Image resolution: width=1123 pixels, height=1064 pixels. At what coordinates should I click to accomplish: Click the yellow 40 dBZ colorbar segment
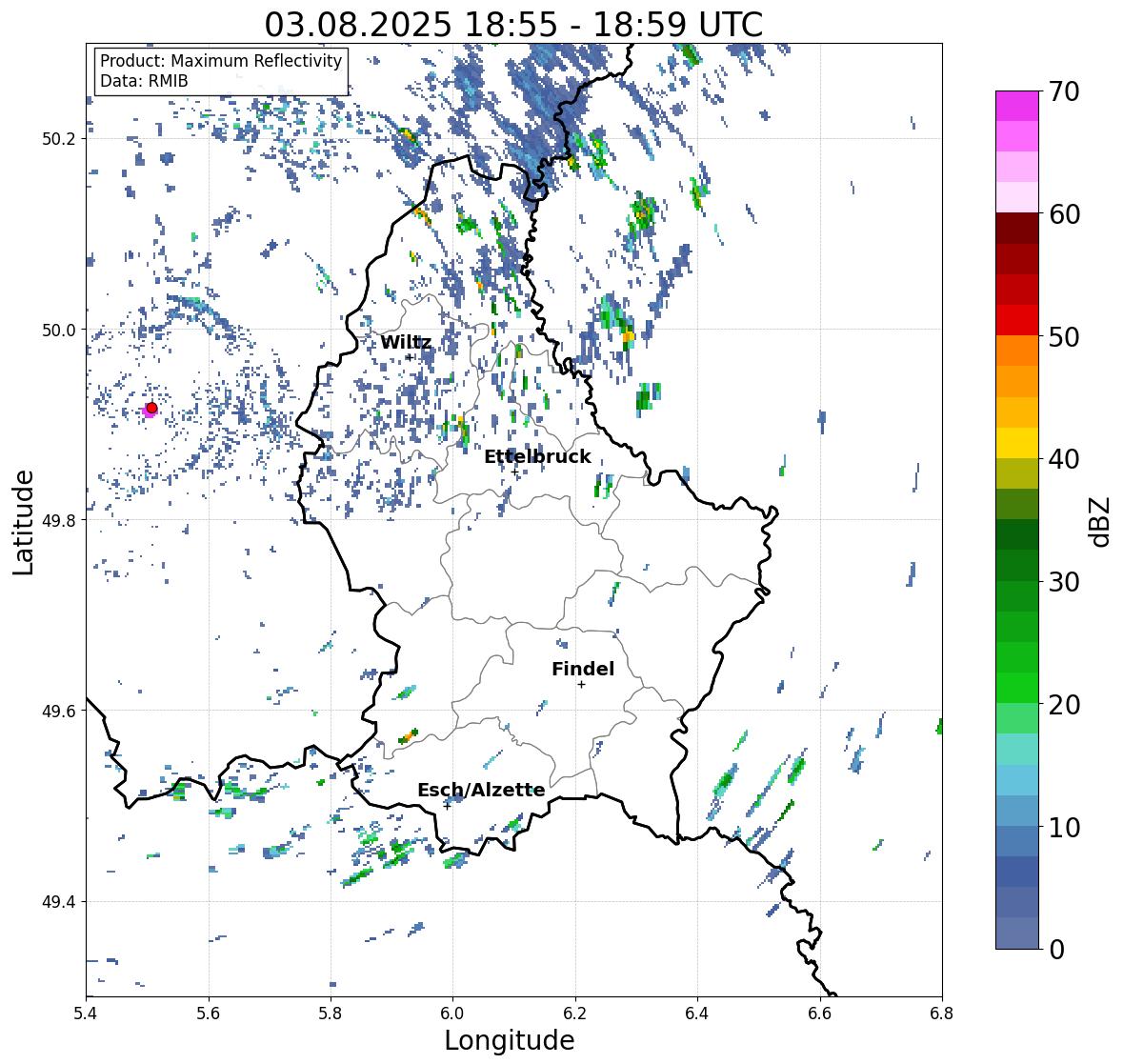coord(1017,443)
